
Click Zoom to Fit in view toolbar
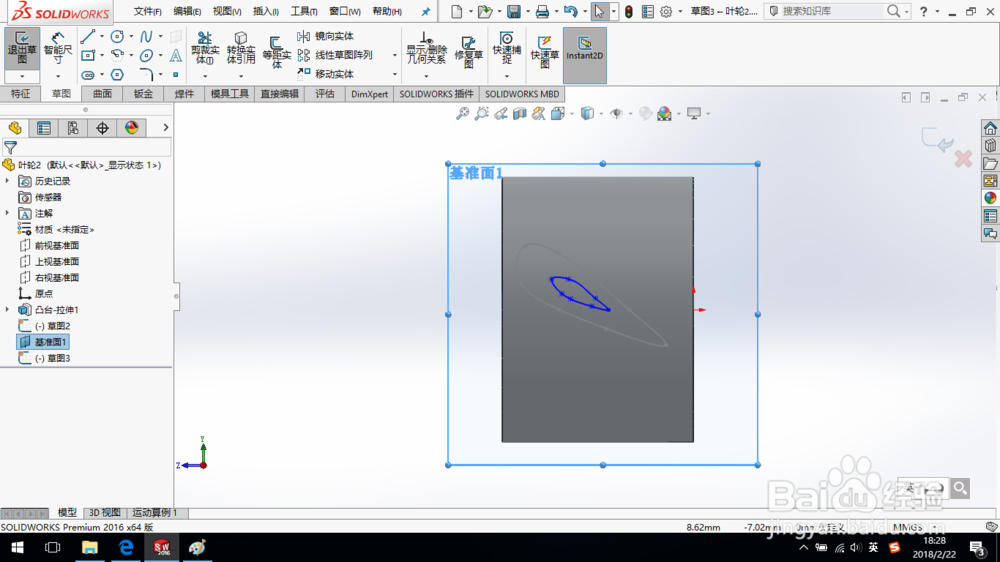click(462, 114)
